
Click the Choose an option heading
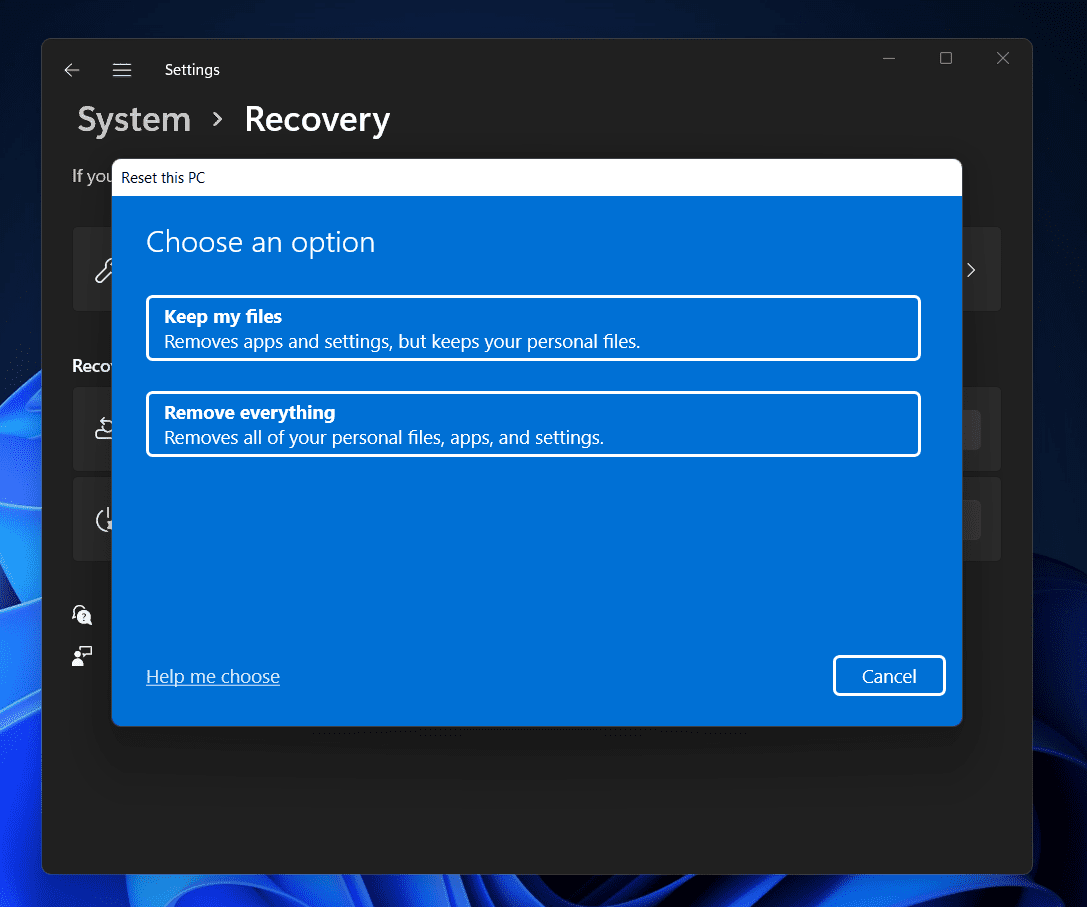coord(261,242)
